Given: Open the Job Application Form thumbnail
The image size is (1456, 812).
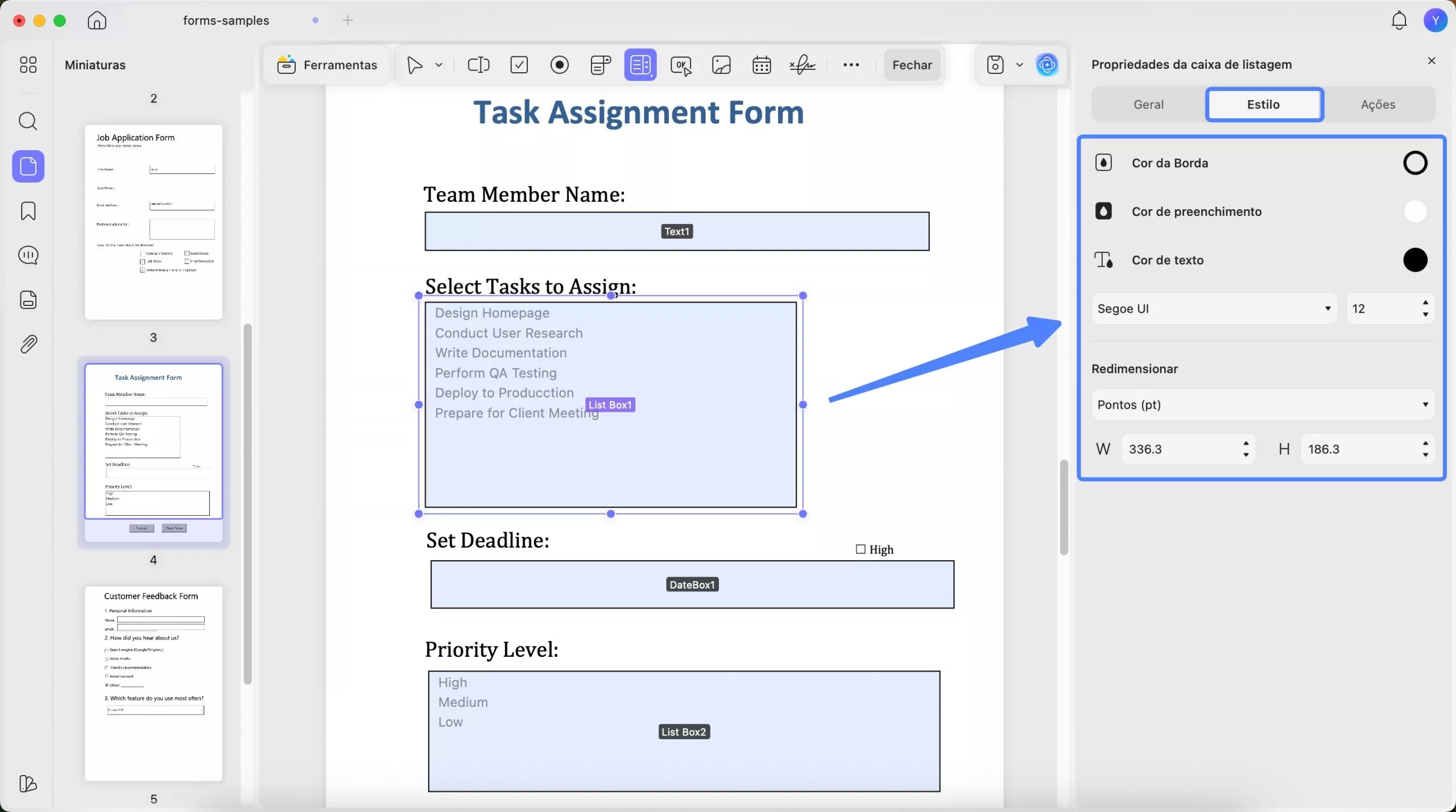Looking at the screenshot, I should click(154, 222).
